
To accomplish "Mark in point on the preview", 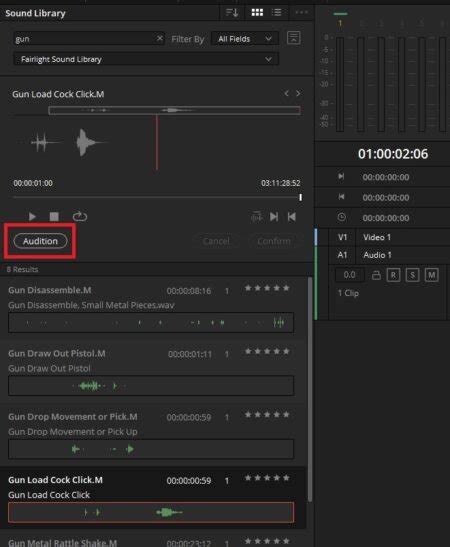I will pyautogui.click(x=274, y=217).
